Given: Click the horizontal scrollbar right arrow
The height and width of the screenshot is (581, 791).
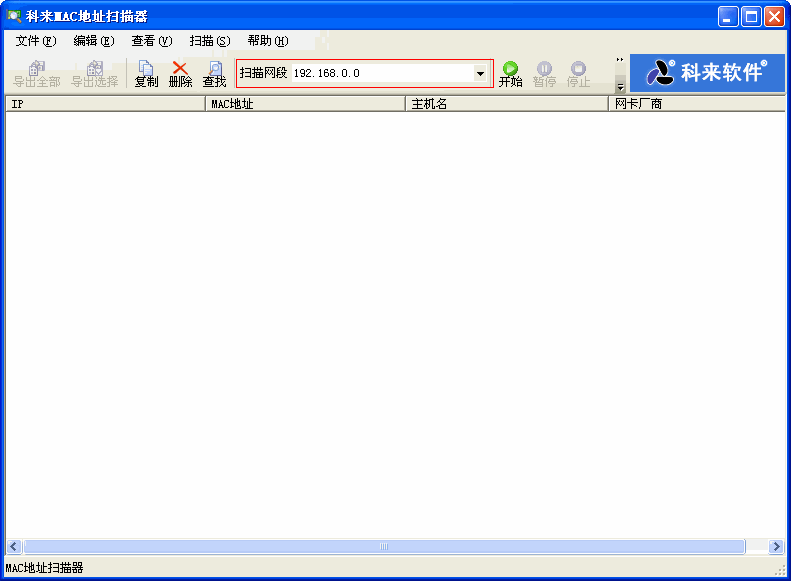Looking at the screenshot, I should tap(776, 546).
